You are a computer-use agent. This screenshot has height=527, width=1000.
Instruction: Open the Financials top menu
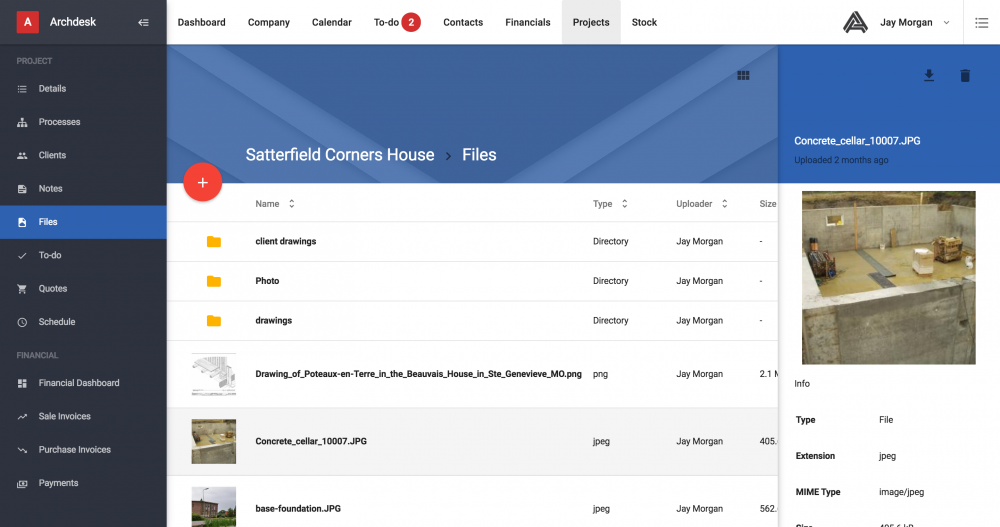[527, 22]
